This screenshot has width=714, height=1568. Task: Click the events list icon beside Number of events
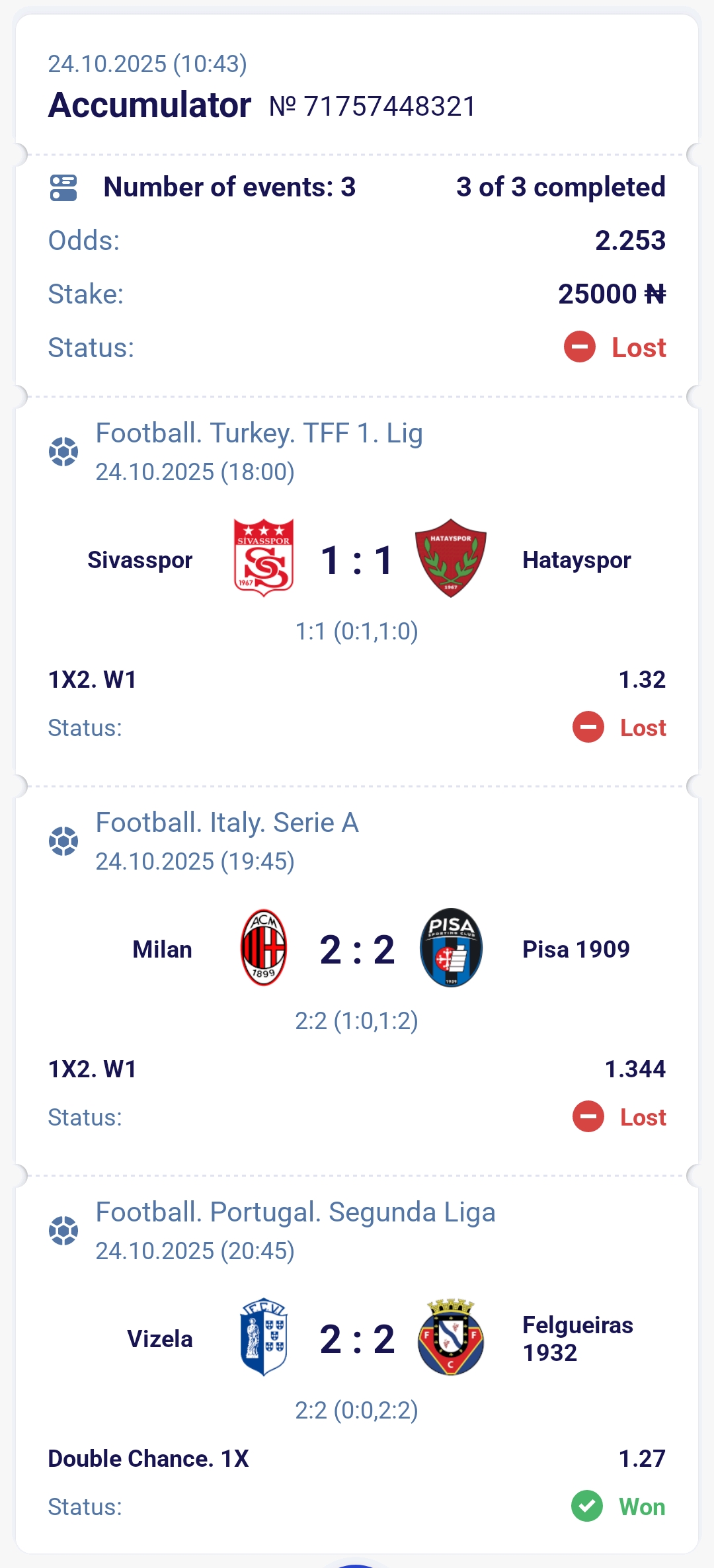point(63,188)
